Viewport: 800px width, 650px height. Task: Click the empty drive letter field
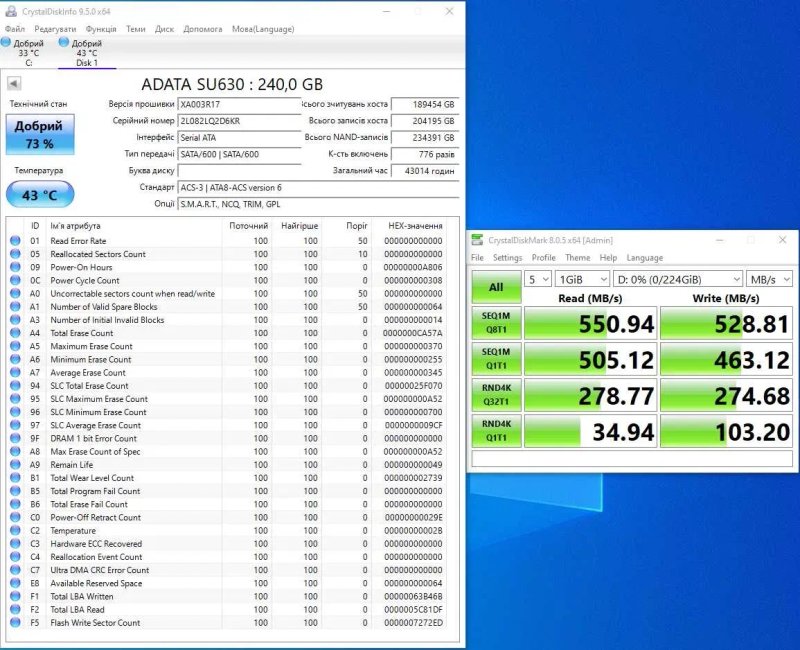pos(239,171)
